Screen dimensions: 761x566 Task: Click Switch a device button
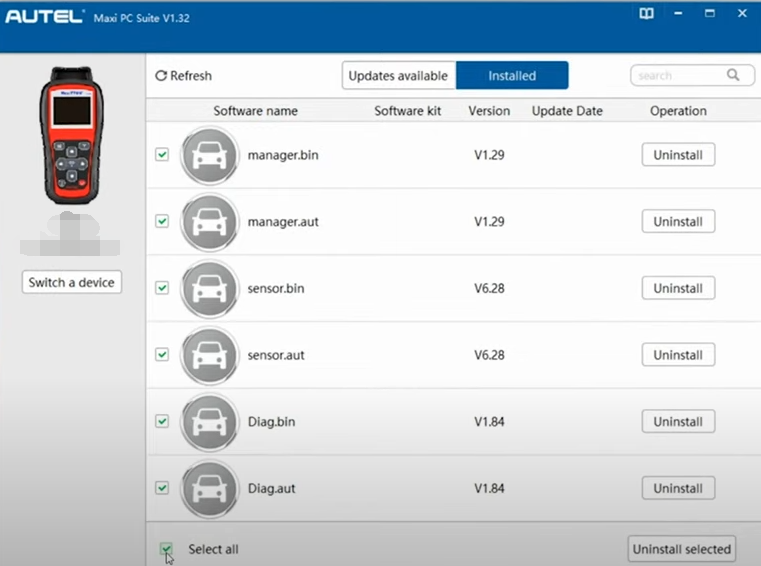tap(71, 282)
